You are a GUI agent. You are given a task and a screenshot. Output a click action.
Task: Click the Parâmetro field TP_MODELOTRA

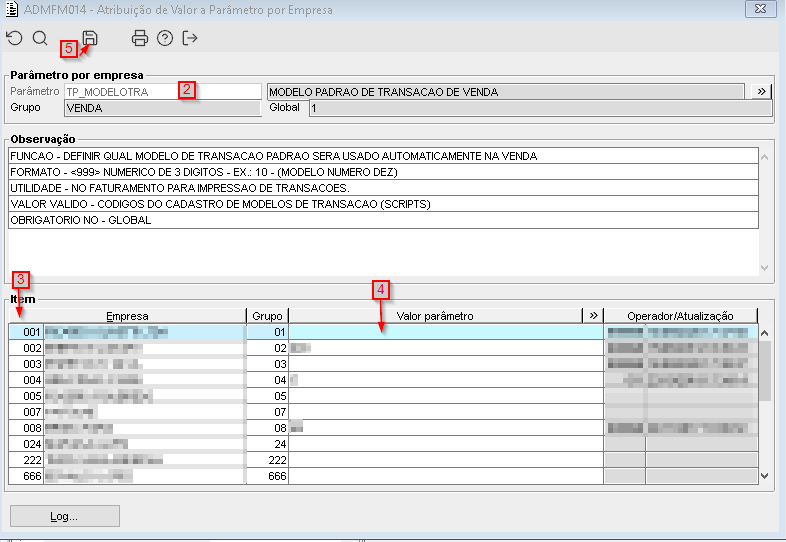163,92
